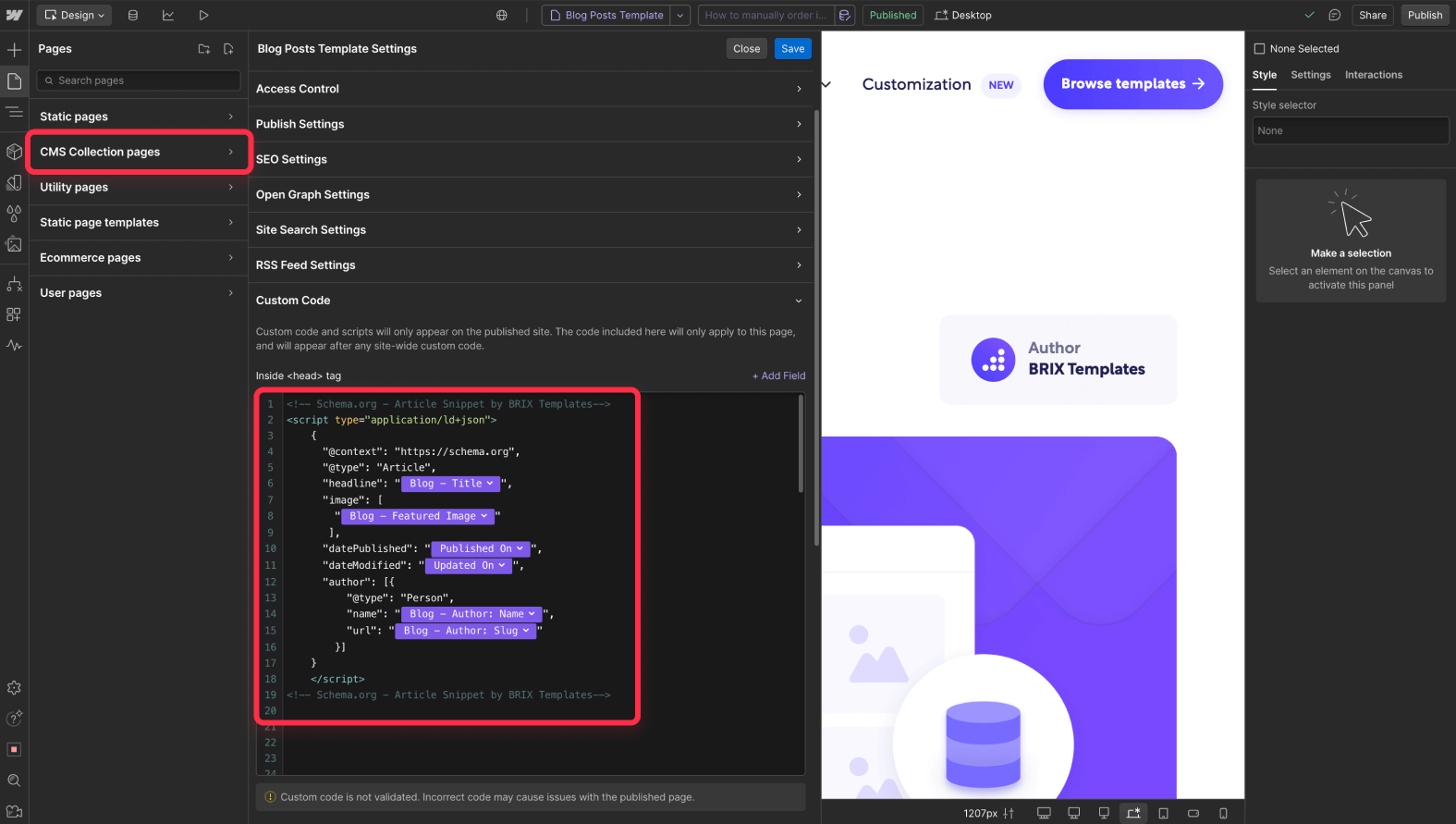Click the Preview play icon

tap(203, 15)
